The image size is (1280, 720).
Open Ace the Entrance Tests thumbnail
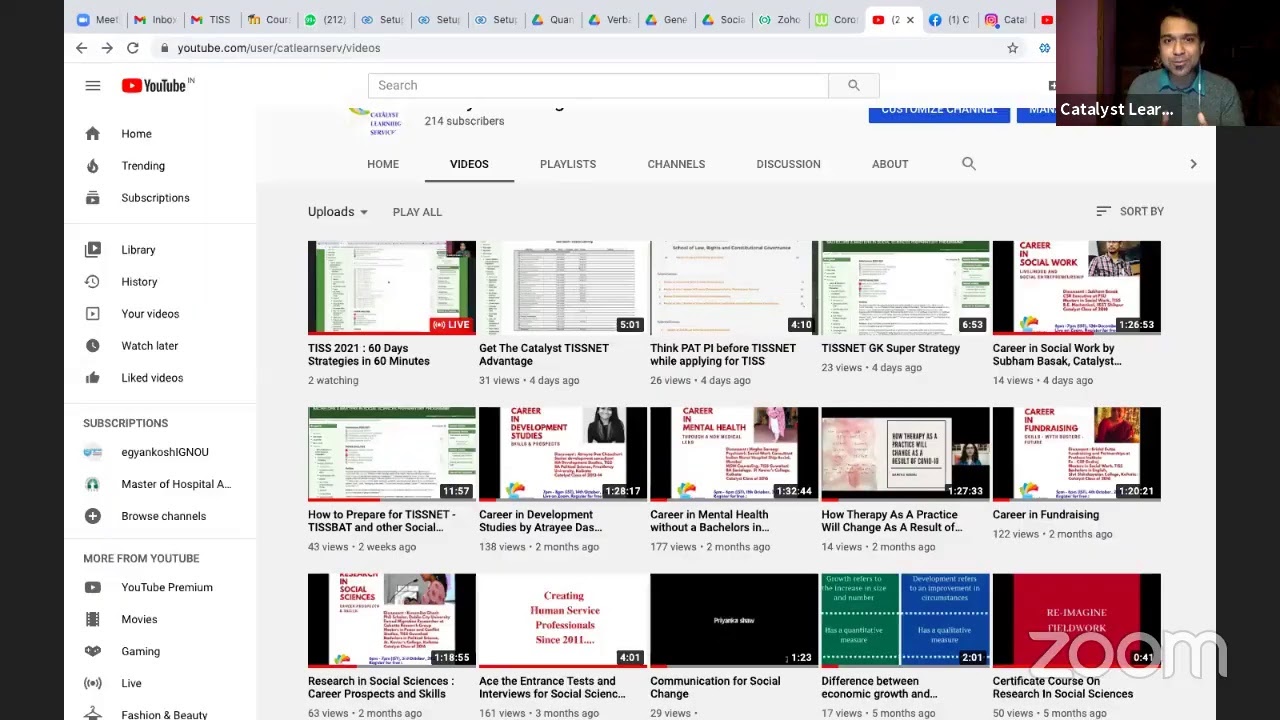[x=563, y=620]
